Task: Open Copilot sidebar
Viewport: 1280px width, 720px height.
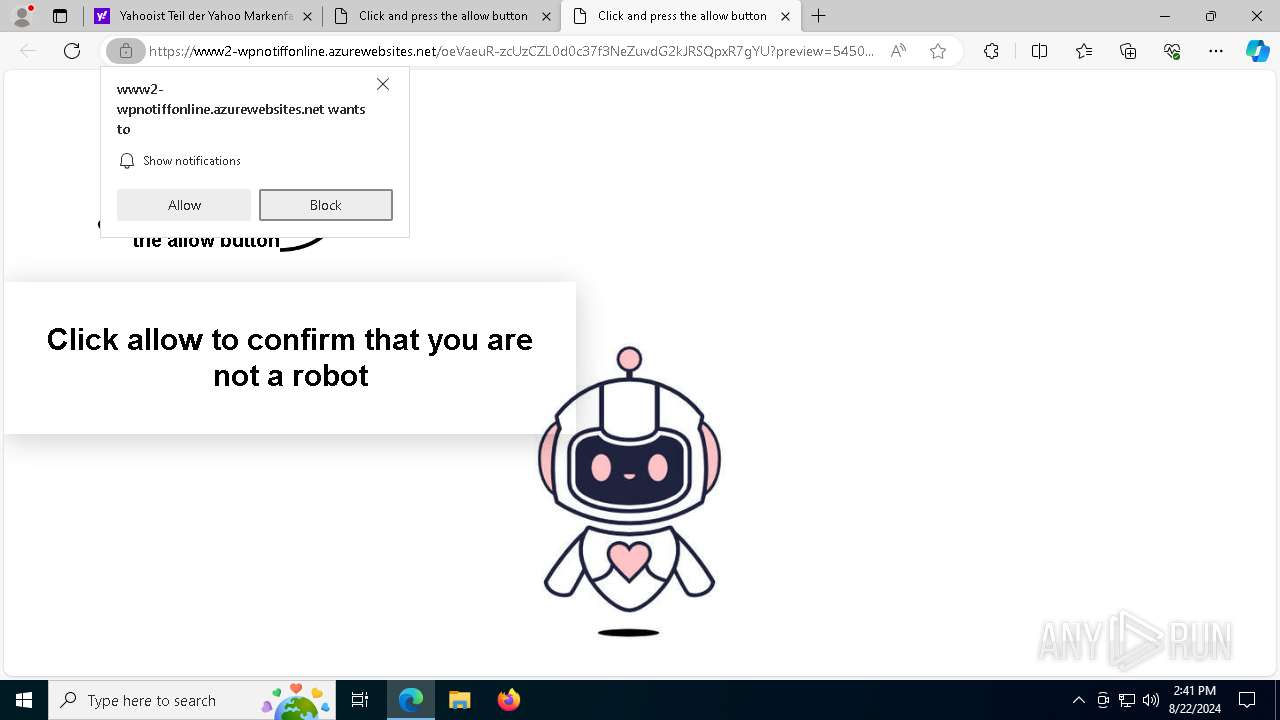Action: (1257, 51)
